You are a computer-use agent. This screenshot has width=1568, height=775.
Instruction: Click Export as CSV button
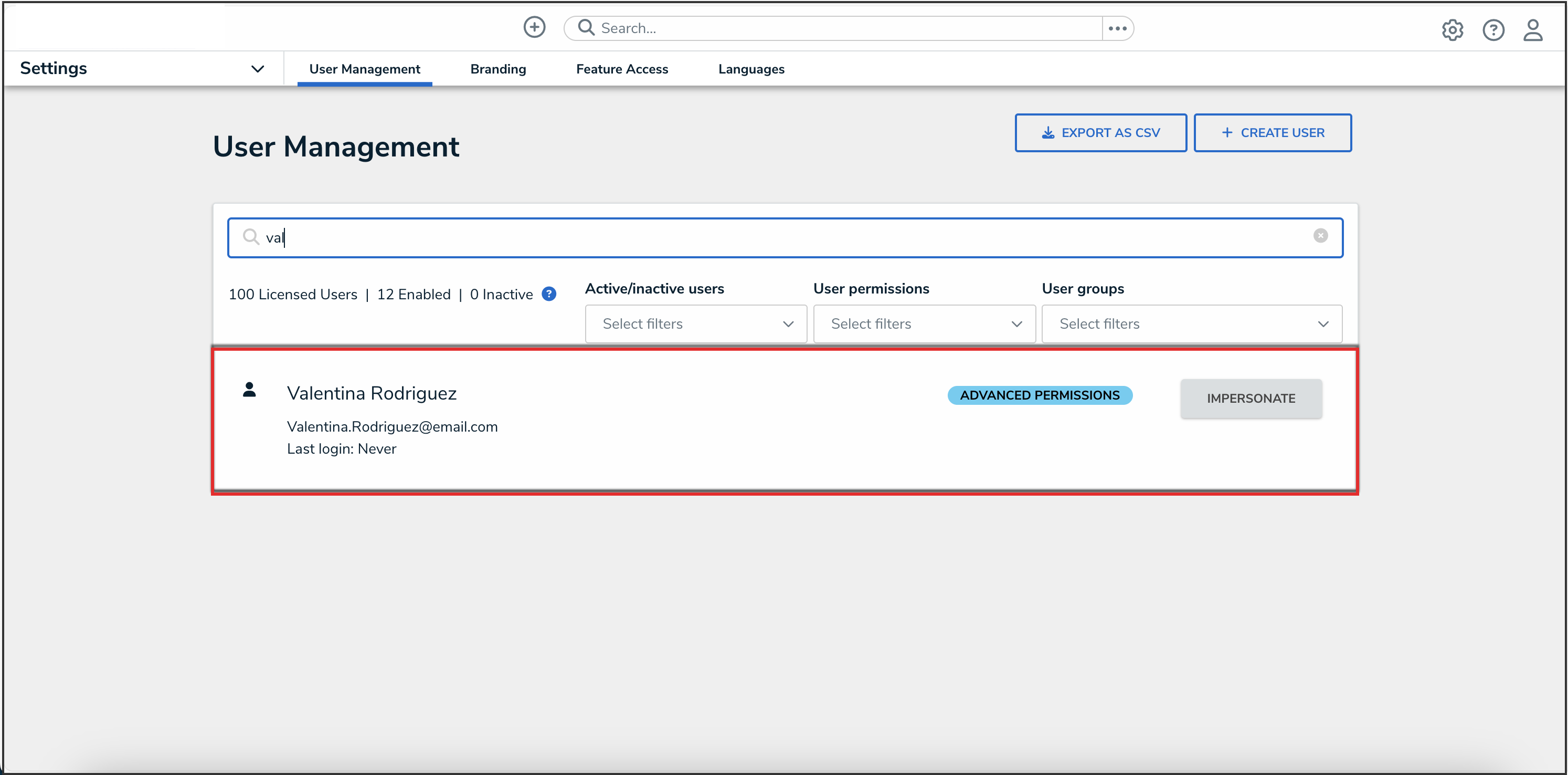1100,133
